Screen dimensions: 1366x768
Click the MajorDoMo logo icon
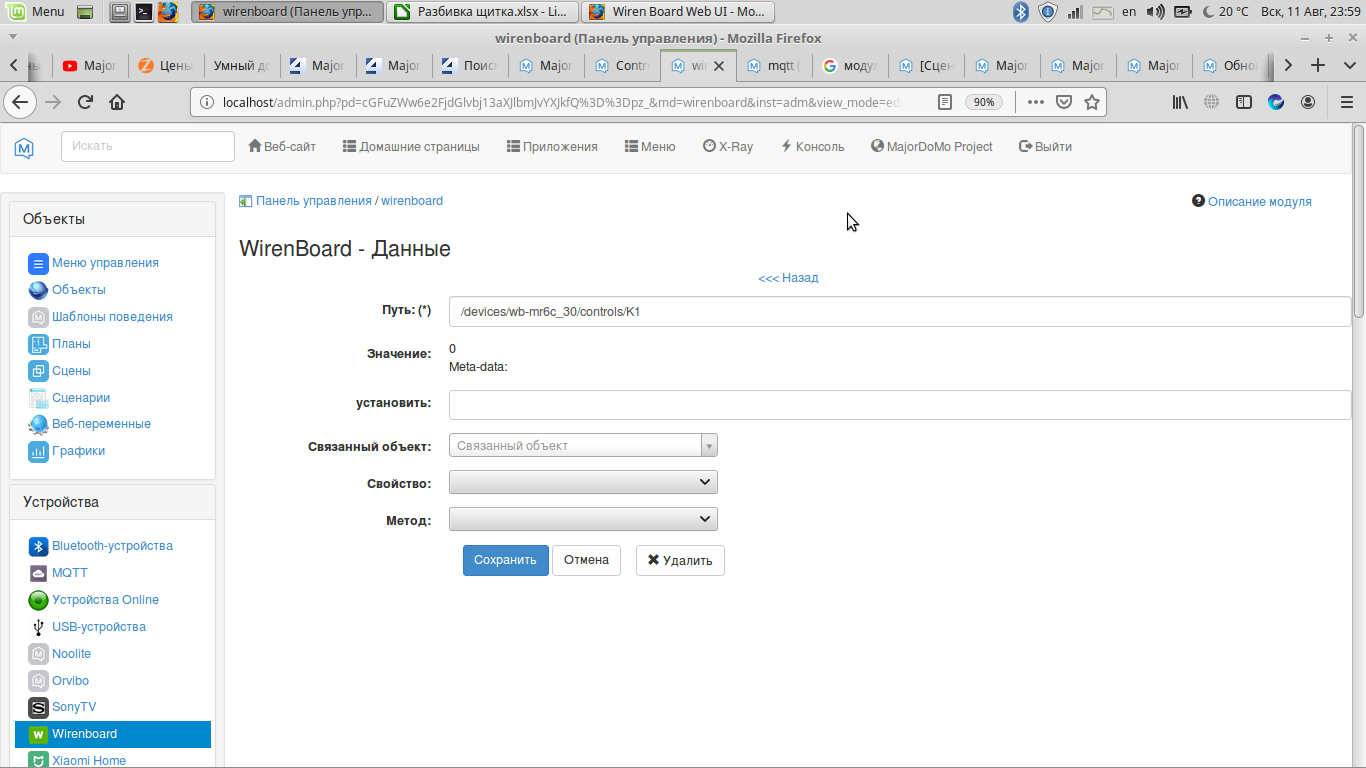pyautogui.click(x=24, y=147)
